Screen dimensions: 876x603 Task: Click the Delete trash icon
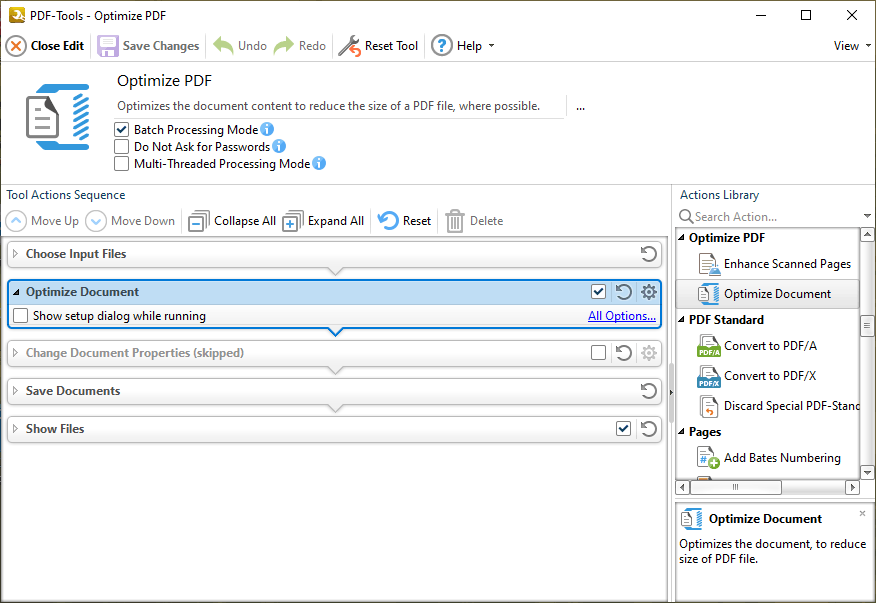455,220
